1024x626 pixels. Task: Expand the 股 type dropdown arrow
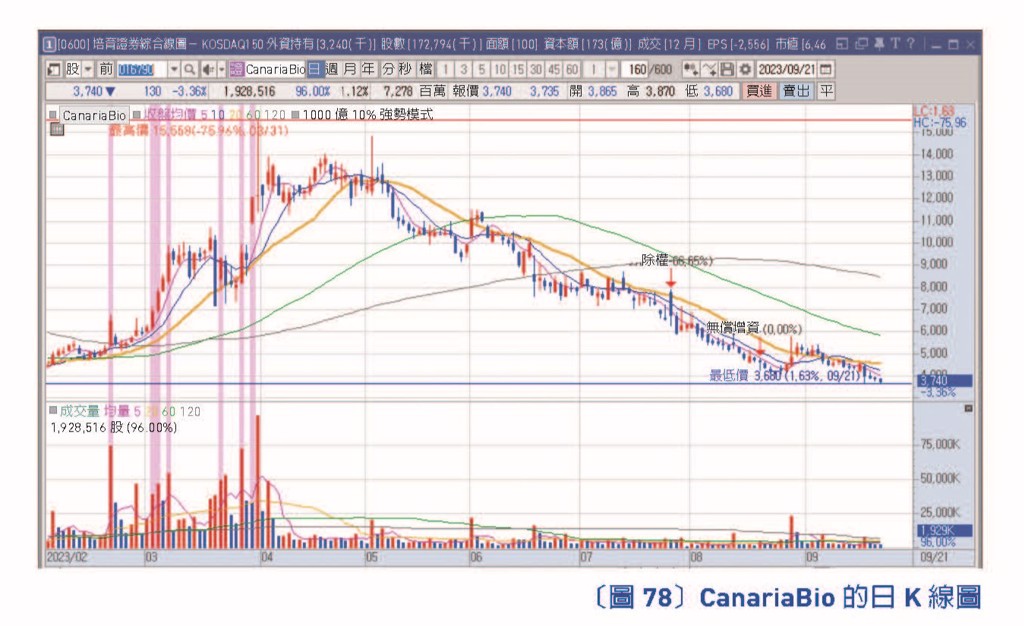(88, 69)
